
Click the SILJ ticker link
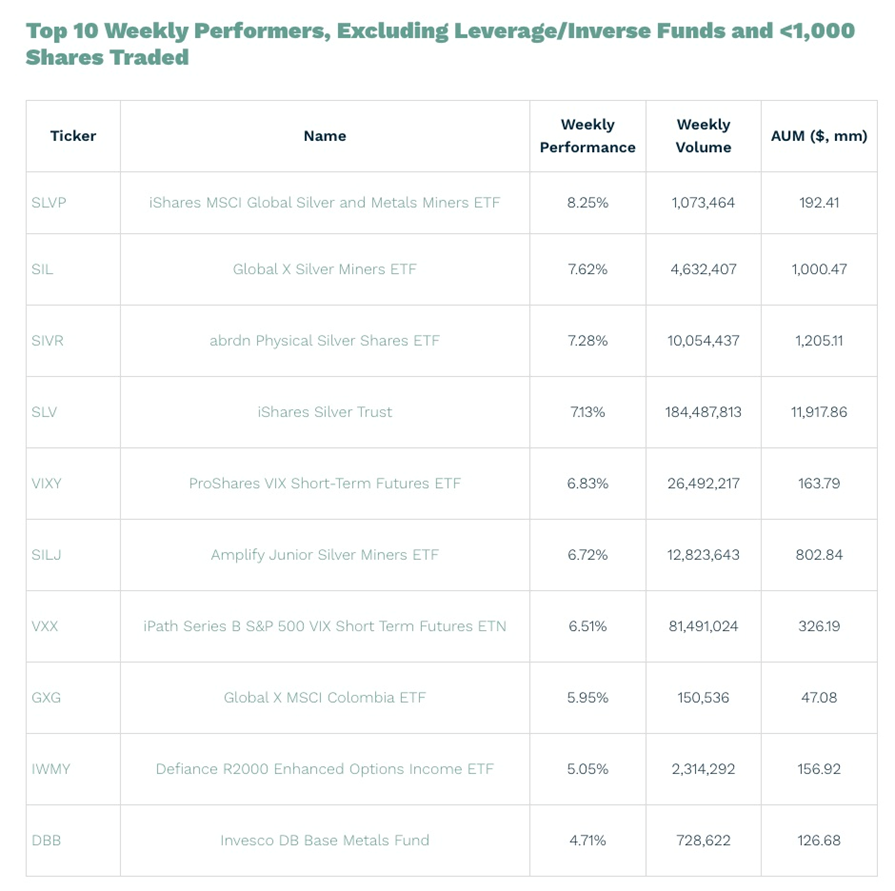[46, 555]
